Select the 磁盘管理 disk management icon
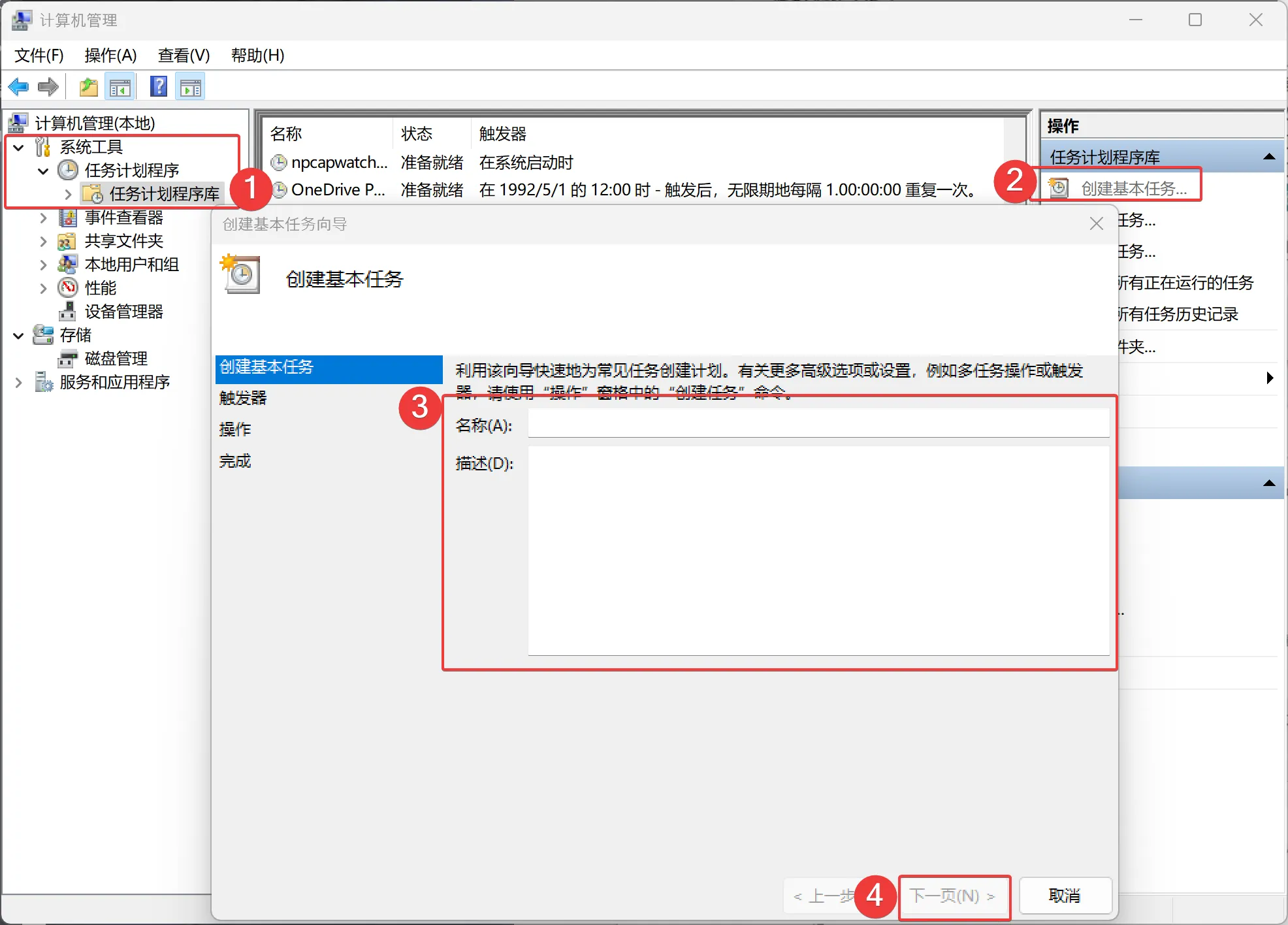 (68, 358)
